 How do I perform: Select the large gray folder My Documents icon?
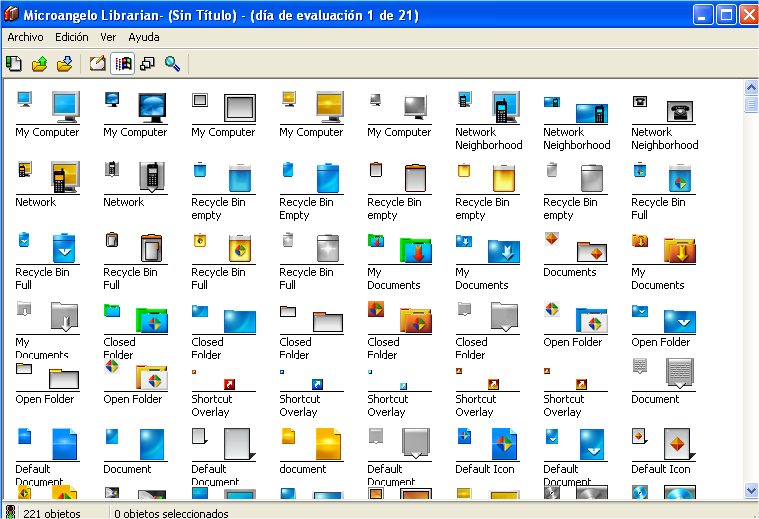pyautogui.click(x=64, y=317)
